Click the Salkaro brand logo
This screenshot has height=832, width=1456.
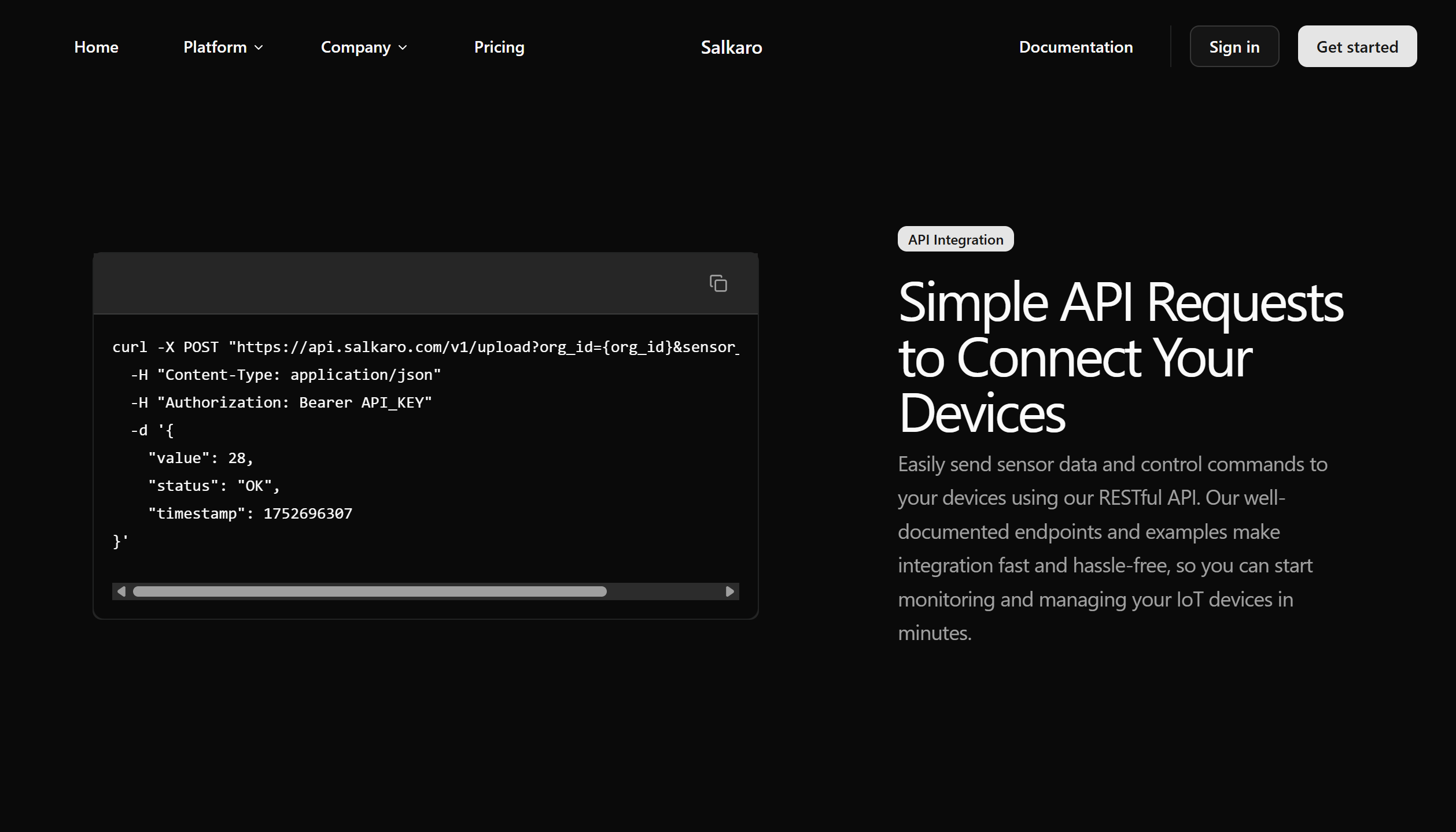pyautogui.click(x=731, y=47)
